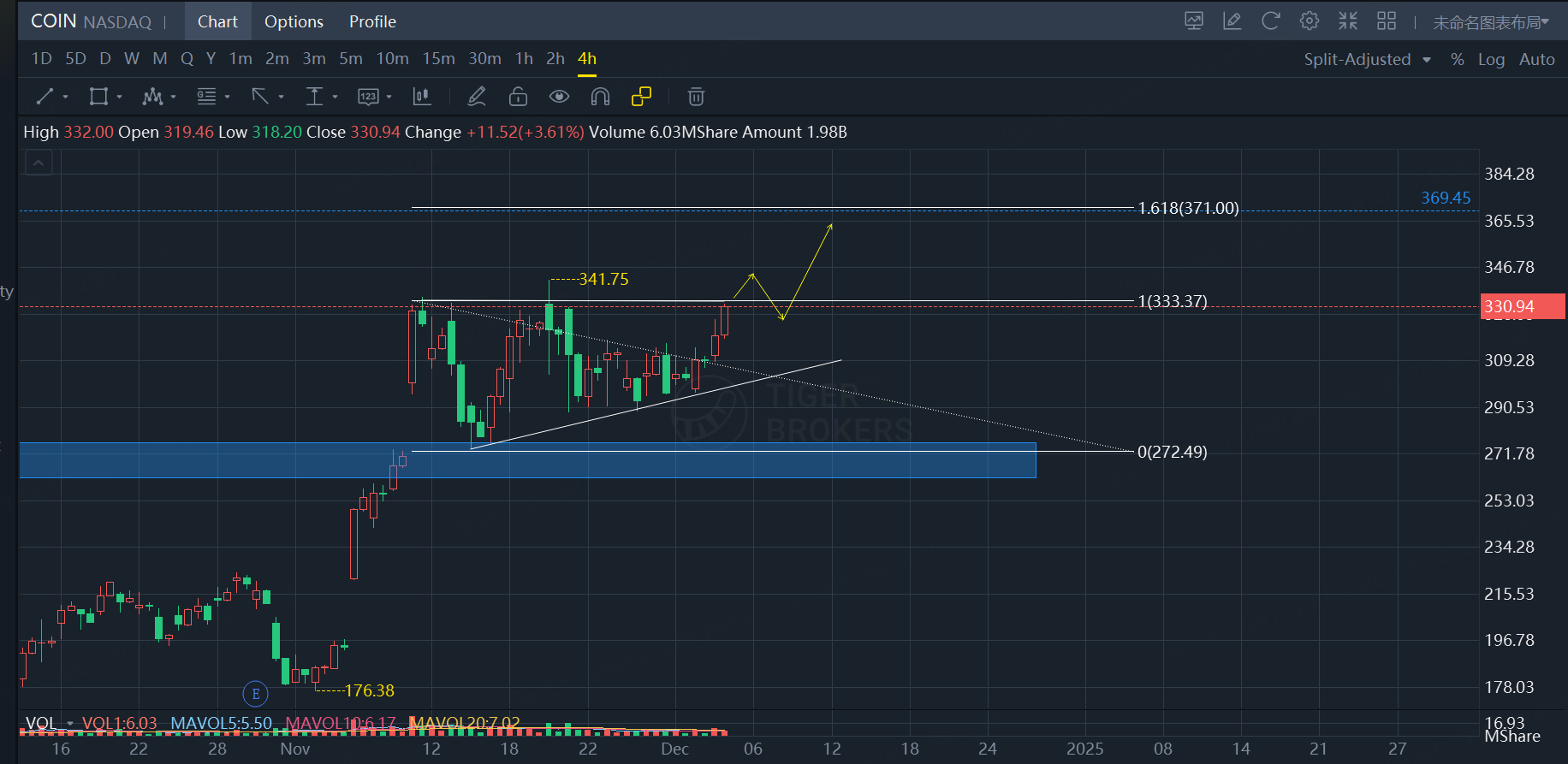Expand the wave tool dropdown arrow
This screenshot has width=1568, height=764.
173,98
